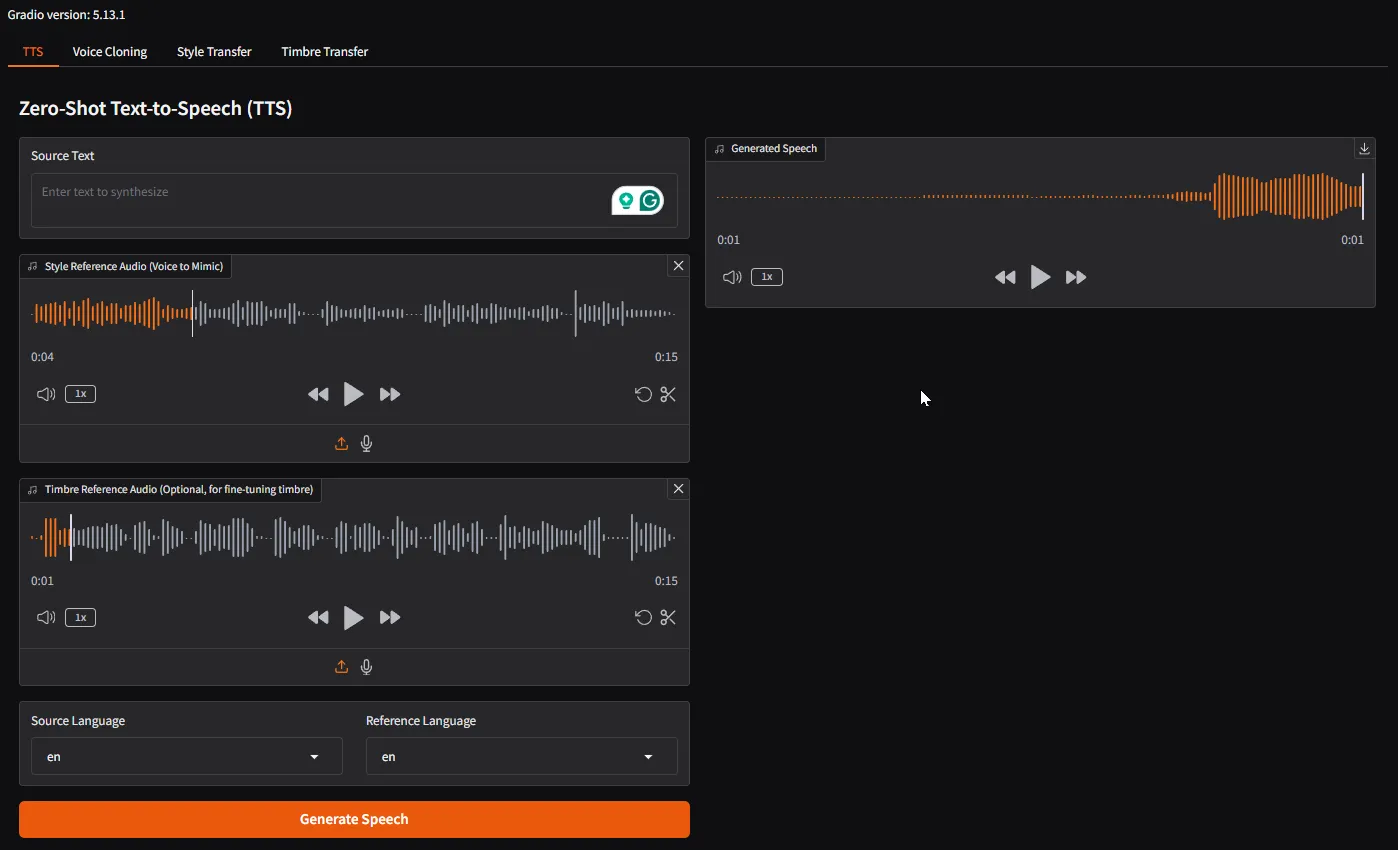The image size is (1398, 850).
Task: Seek within the Style Reference Audio waveform
Action: coord(354,313)
